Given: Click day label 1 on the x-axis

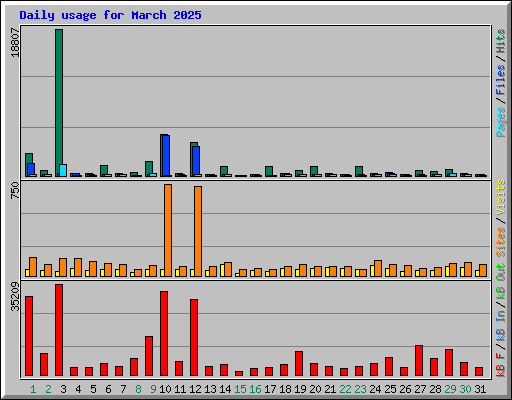Looking at the screenshot, I should point(33,389).
